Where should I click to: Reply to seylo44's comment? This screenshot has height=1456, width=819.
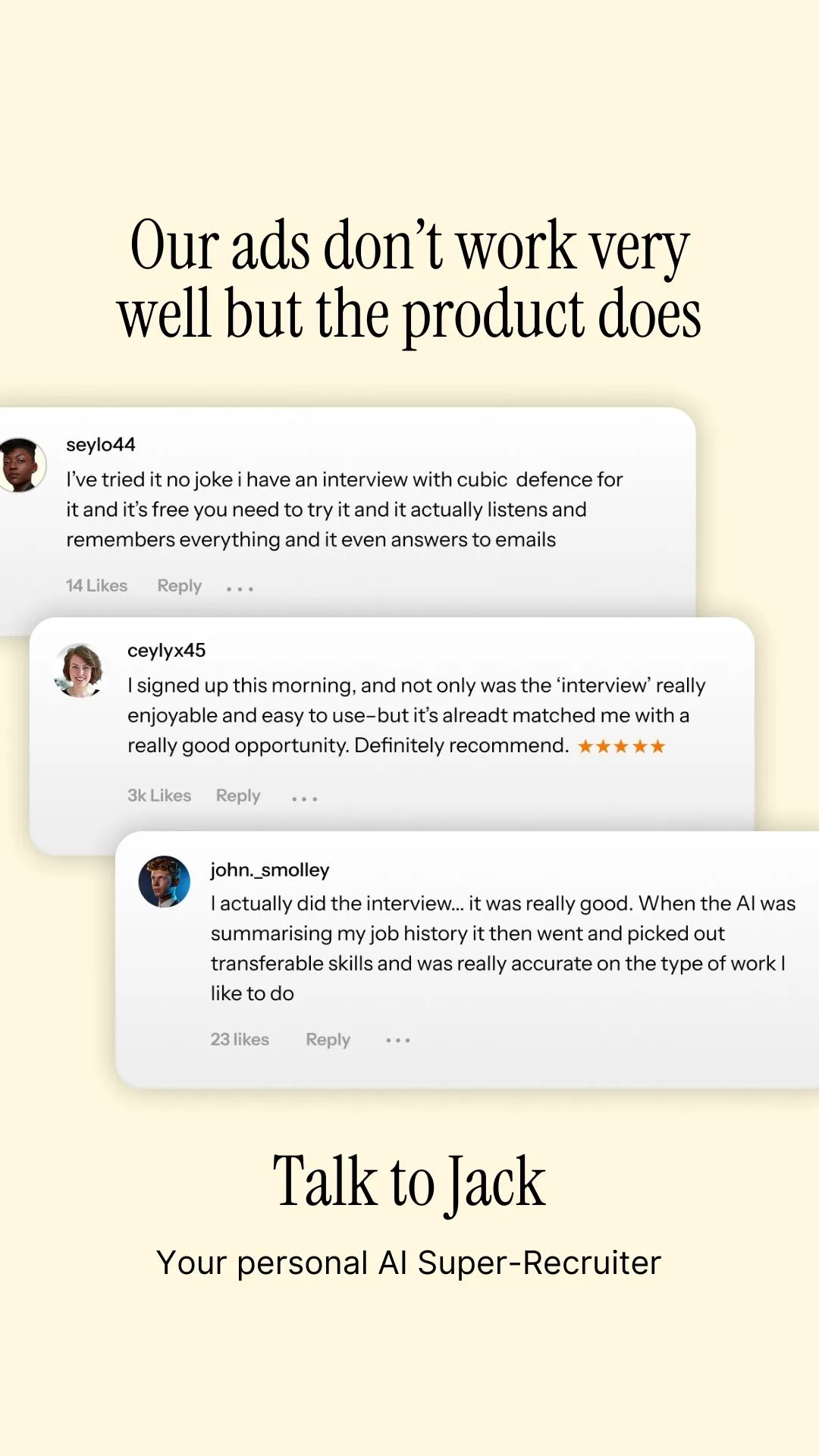click(179, 586)
